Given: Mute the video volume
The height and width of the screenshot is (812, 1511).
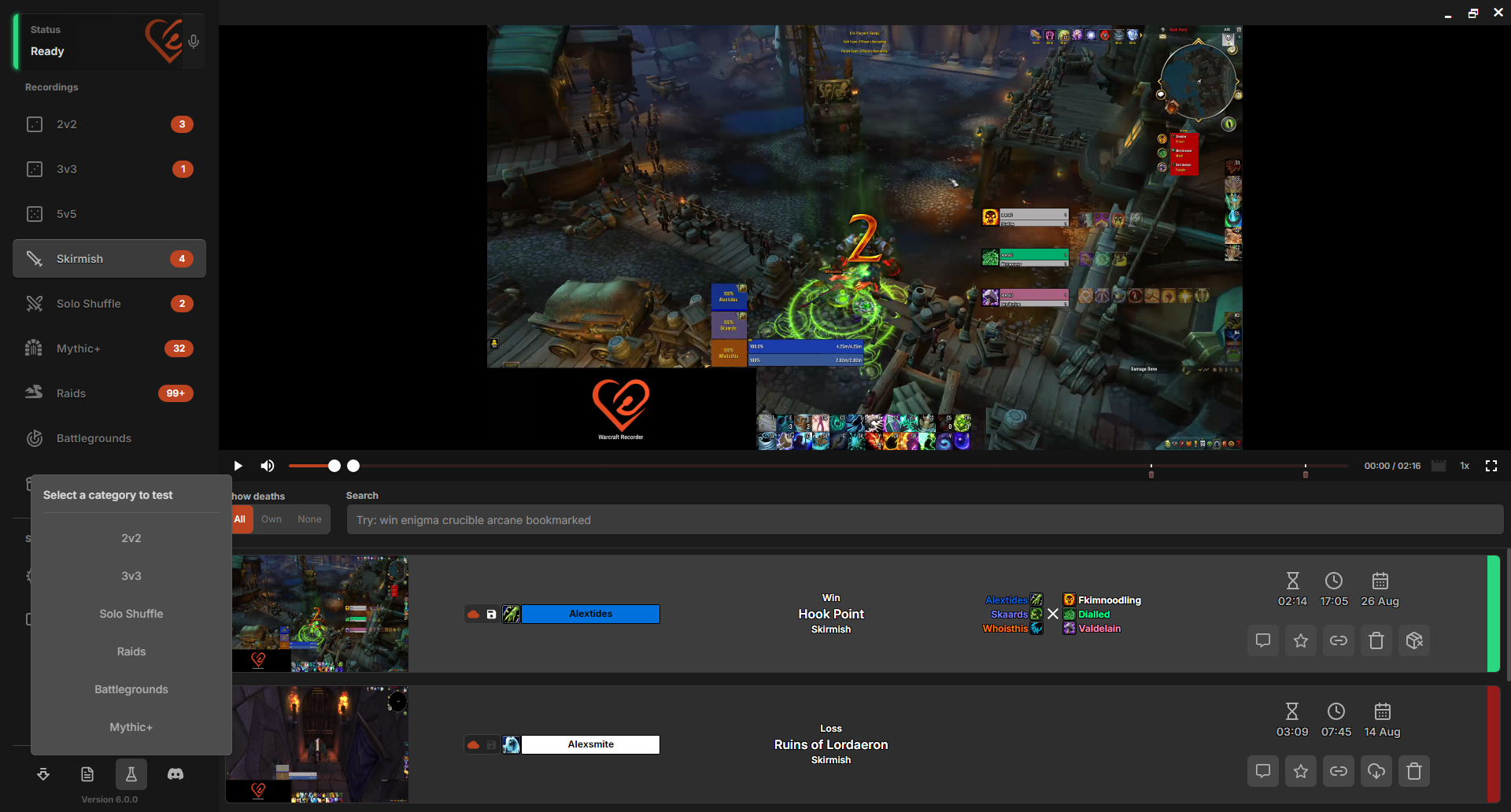Looking at the screenshot, I should coord(268,466).
